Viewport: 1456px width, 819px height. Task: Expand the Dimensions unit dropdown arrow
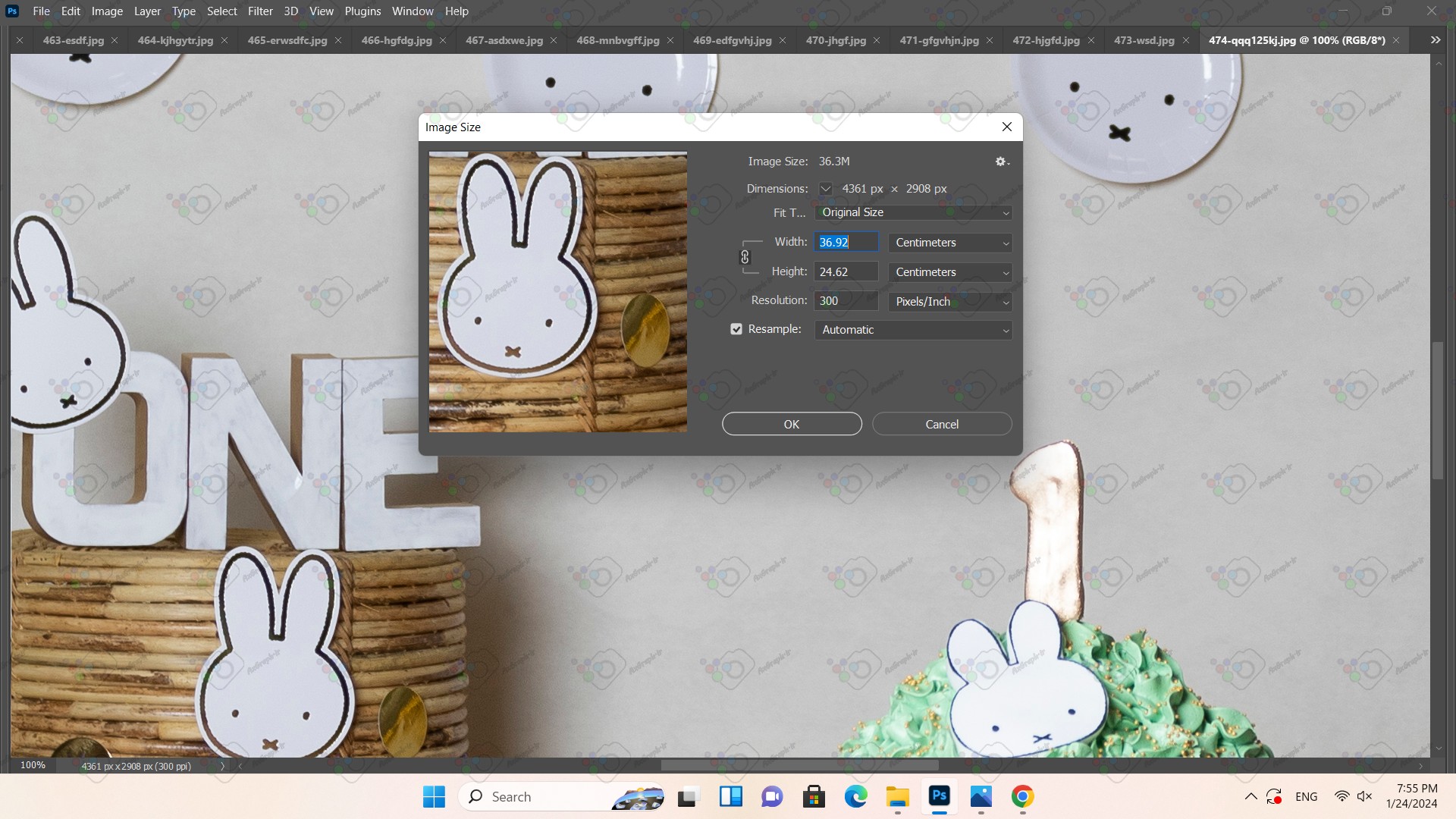coord(826,189)
